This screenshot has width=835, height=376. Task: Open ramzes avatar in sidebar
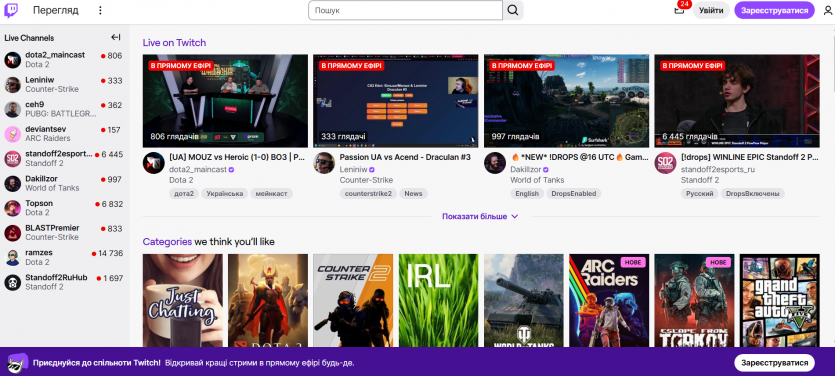(13, 257)
